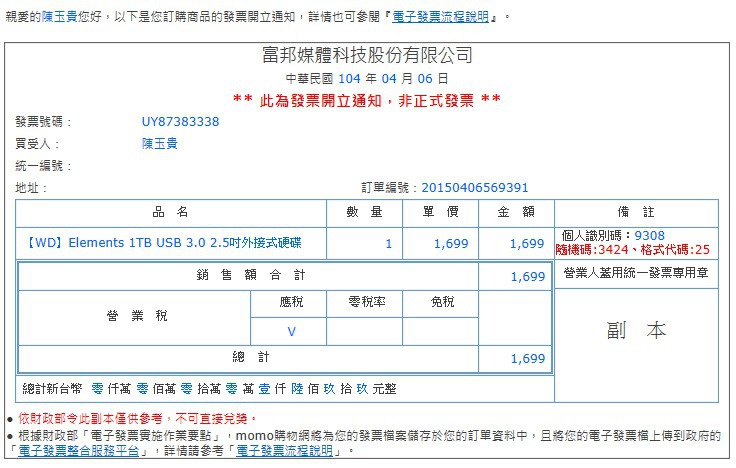The width and height of the screenshot is (736, 468).
Task: Click the 買受人 label
Action: pyautogui.click(x=38, y=144)
